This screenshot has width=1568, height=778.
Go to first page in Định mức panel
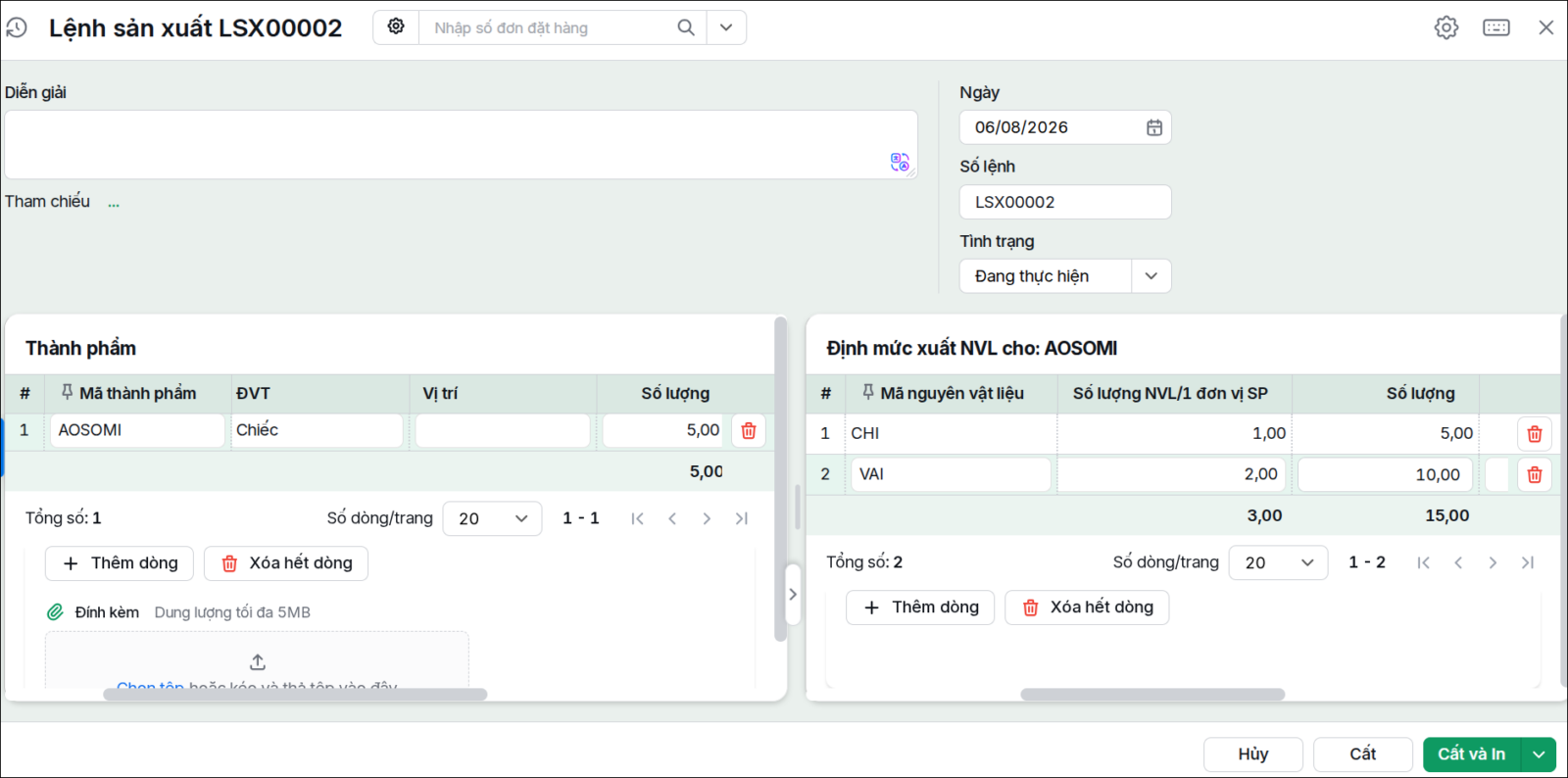click(x=1424, y=562)
